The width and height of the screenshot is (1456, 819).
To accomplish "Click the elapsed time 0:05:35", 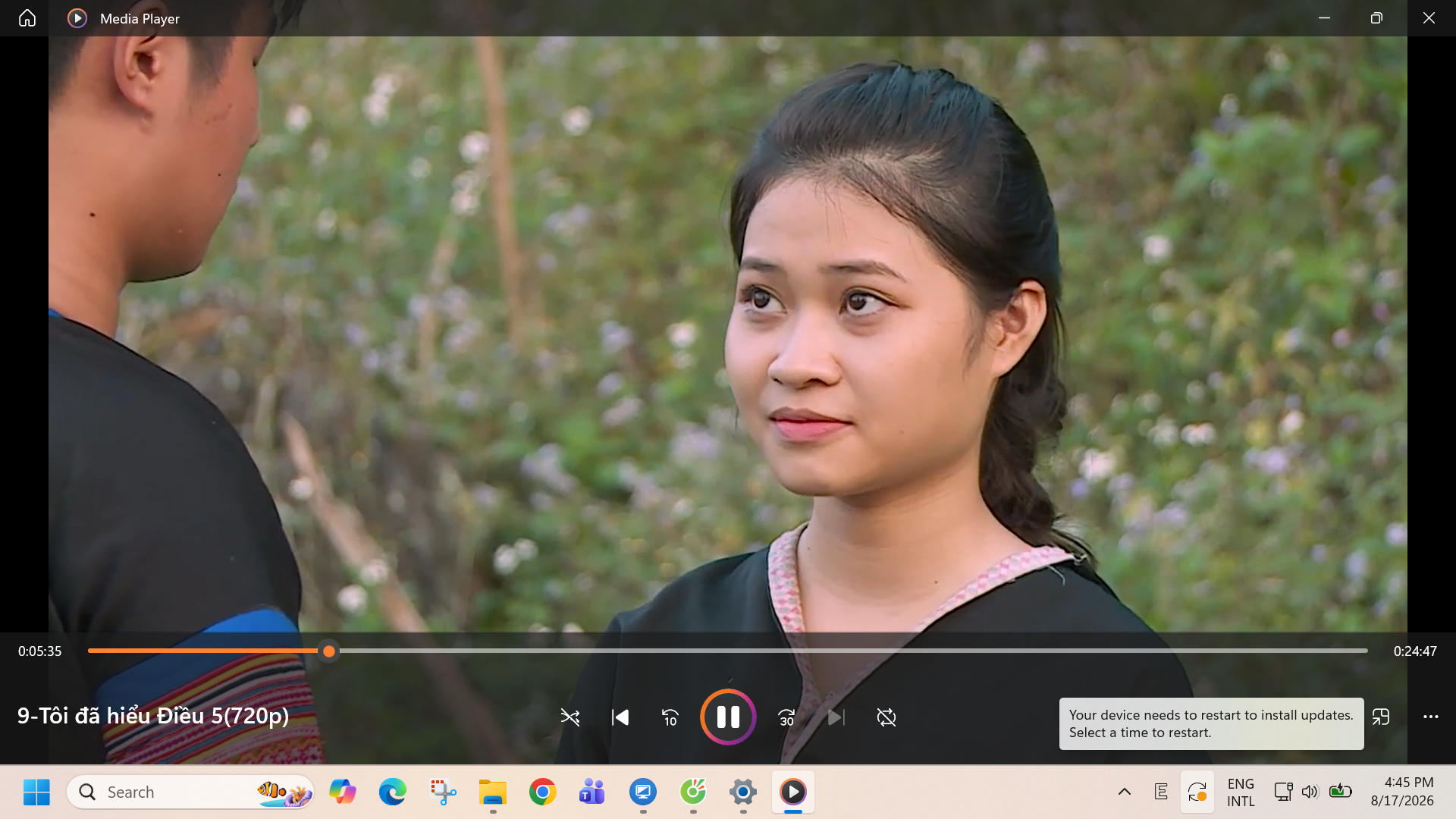I will (40, 651).
